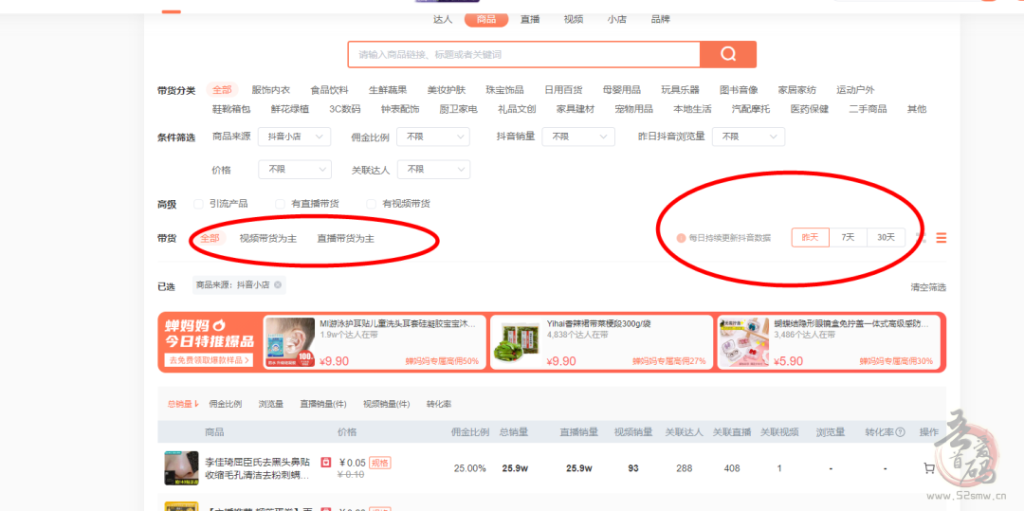Click the 408 关联直播 value
The width and height of the screenshot is (1024, 511).
tap(732, 469)
